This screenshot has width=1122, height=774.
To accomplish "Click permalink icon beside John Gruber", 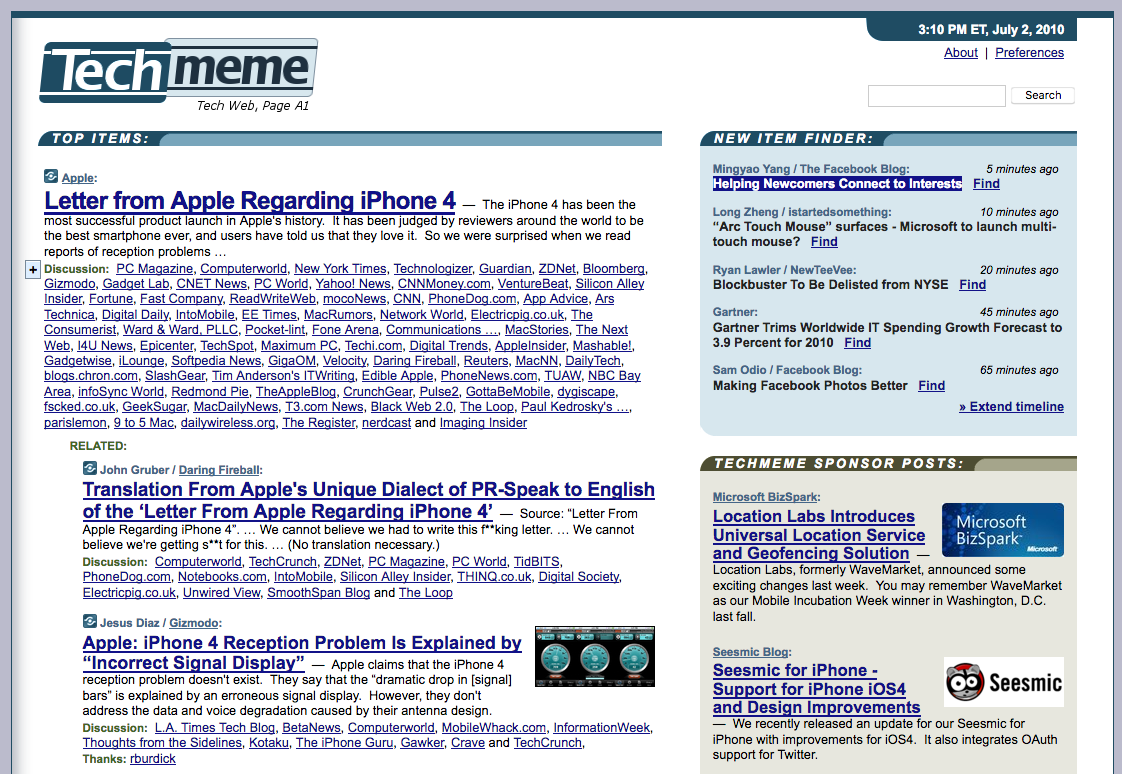I will (x=89, y=469).
